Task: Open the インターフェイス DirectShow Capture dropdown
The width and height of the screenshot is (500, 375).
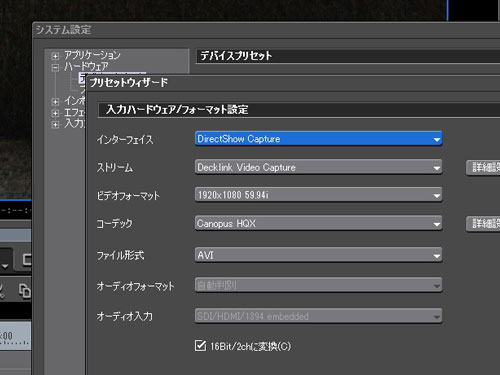Action: pyautogui.click(x=318, y=139)
